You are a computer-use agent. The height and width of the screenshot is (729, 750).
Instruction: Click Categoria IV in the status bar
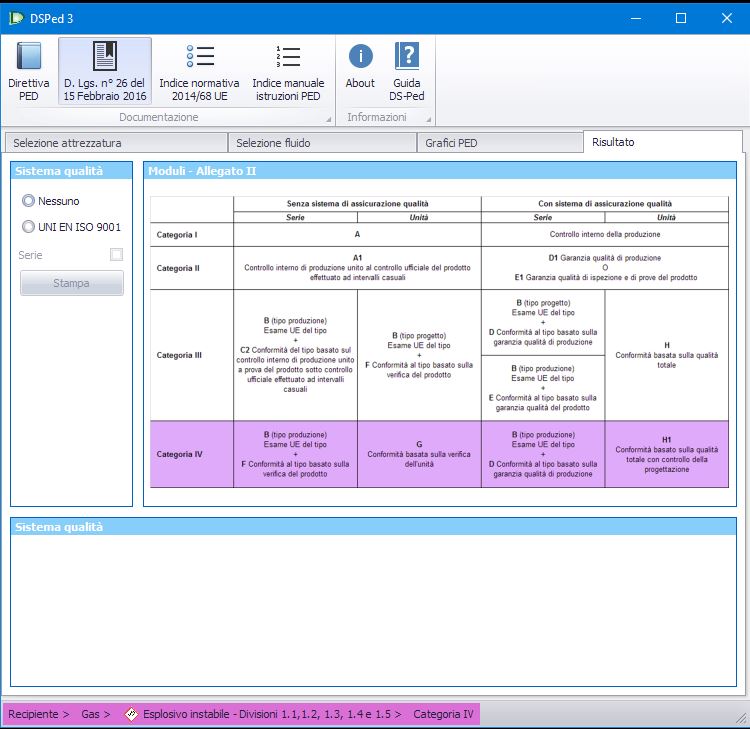point(443,714)
